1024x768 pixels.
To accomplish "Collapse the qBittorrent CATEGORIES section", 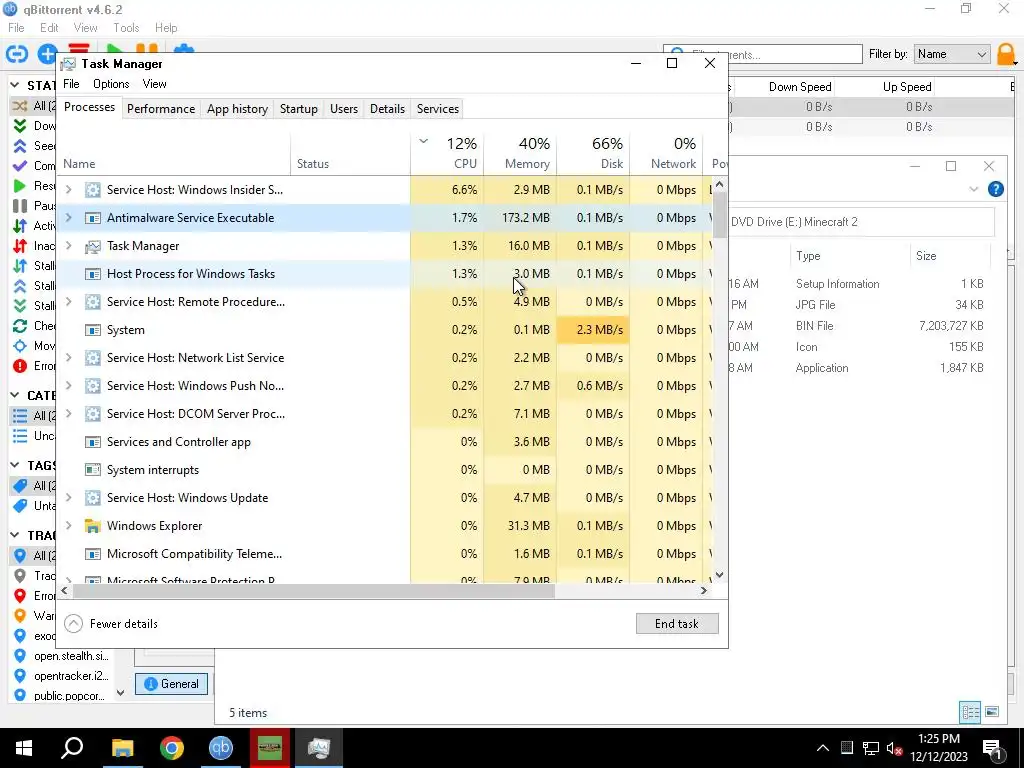I will pos(14,395).
